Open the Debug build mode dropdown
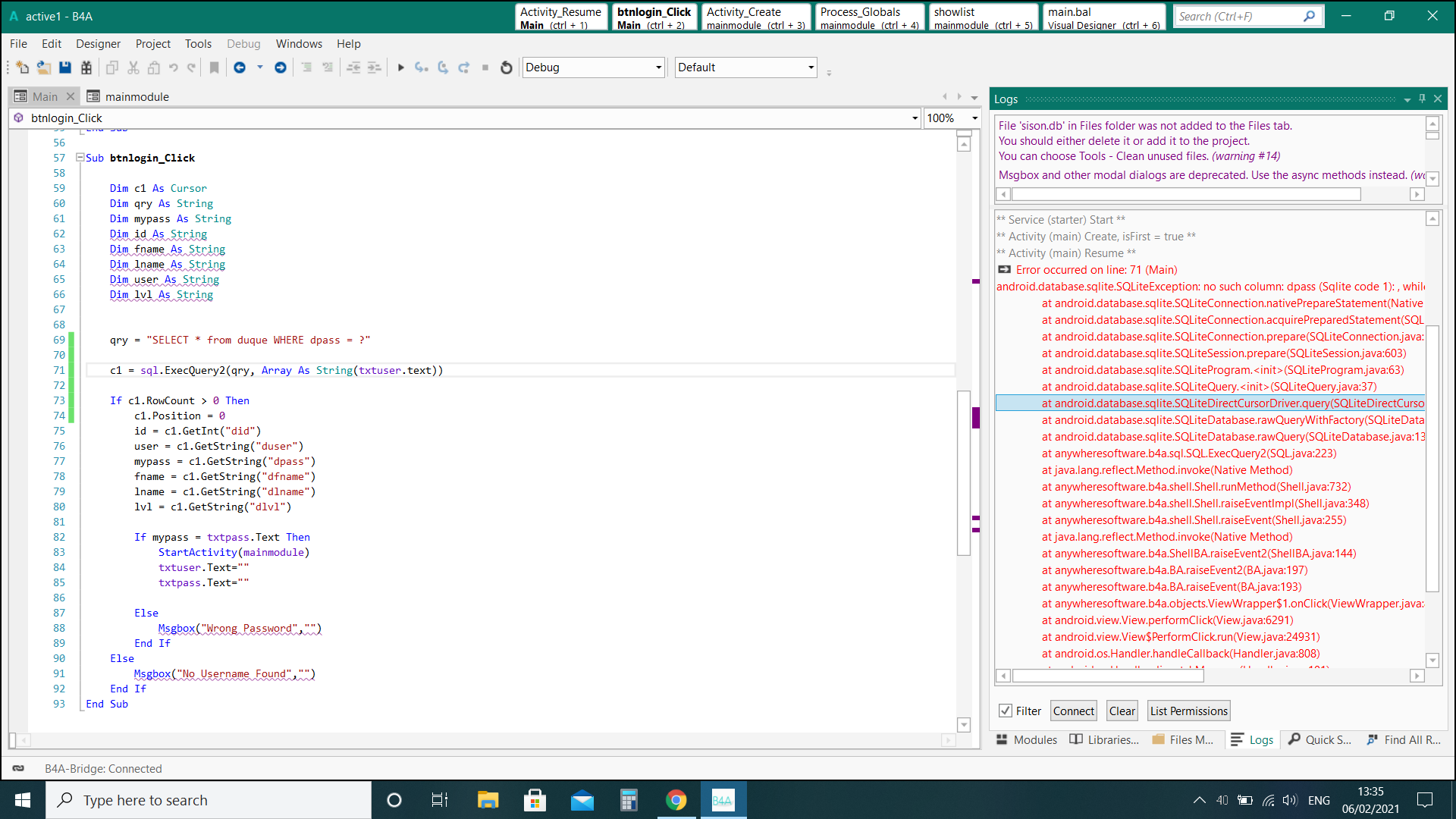Image resolution: width=1456 pixels, height=819 pixels. click(x=658, y=67)
